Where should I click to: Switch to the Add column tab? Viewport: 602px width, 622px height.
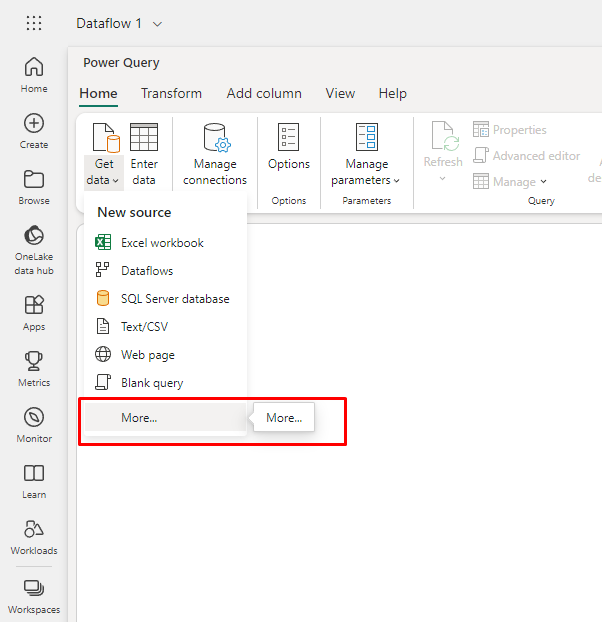[264, 94]
